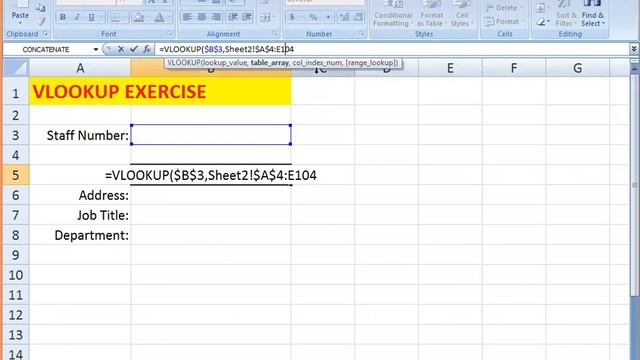Click the Job Title: label cell
The height and width of the screenshot is (360, 640).
[80, 215]
